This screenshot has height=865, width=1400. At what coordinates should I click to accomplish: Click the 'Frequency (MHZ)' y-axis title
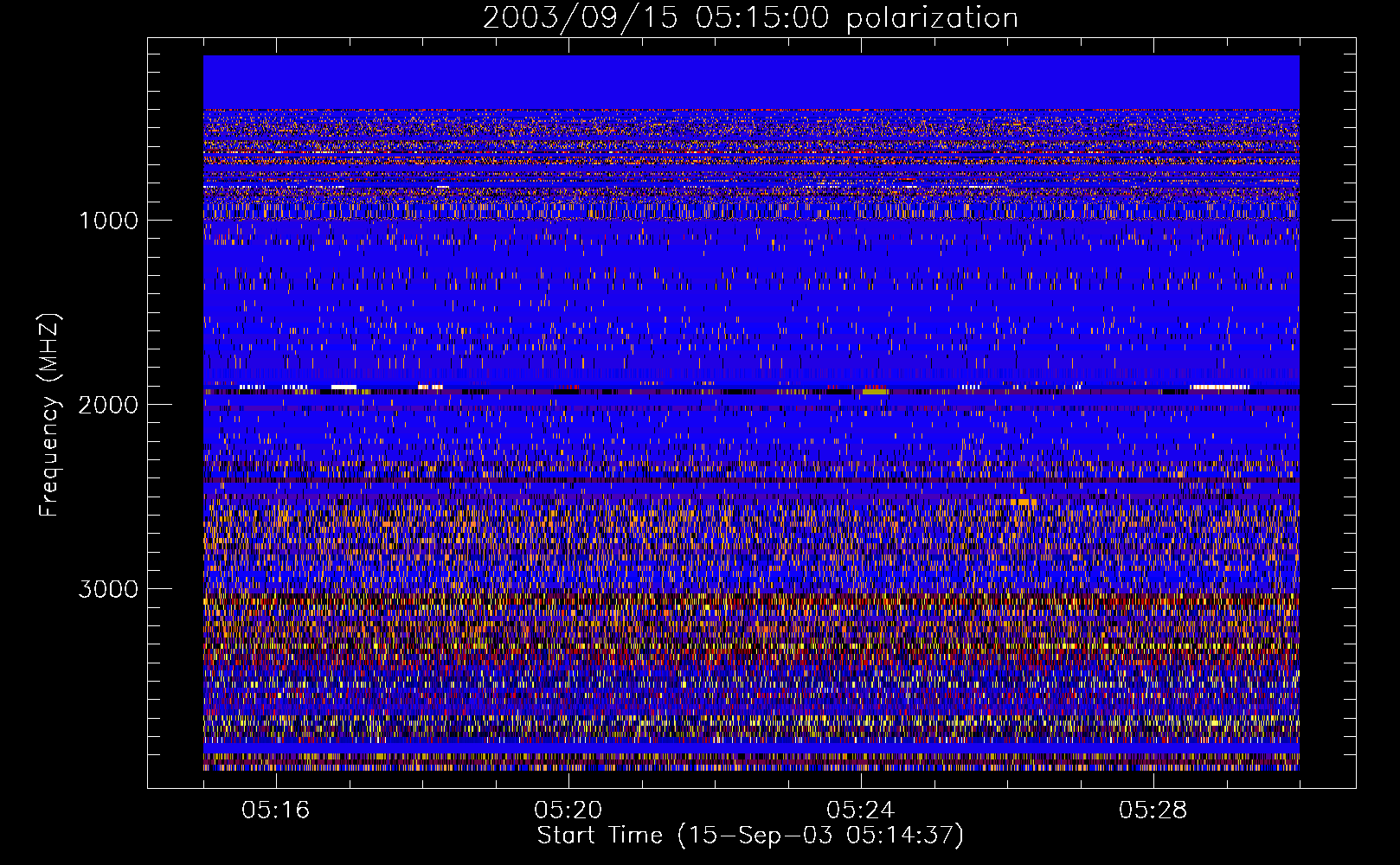click(x=49, y=415)
